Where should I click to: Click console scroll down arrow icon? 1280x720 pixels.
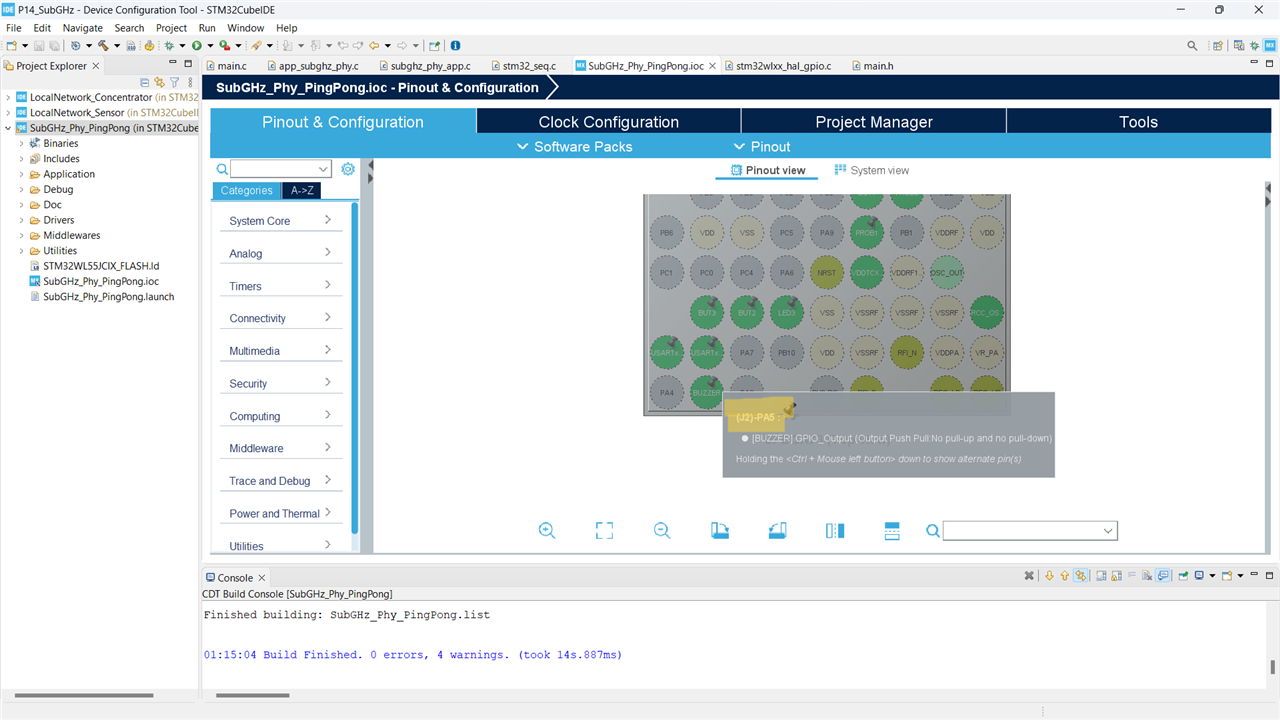pos(1049,576)
